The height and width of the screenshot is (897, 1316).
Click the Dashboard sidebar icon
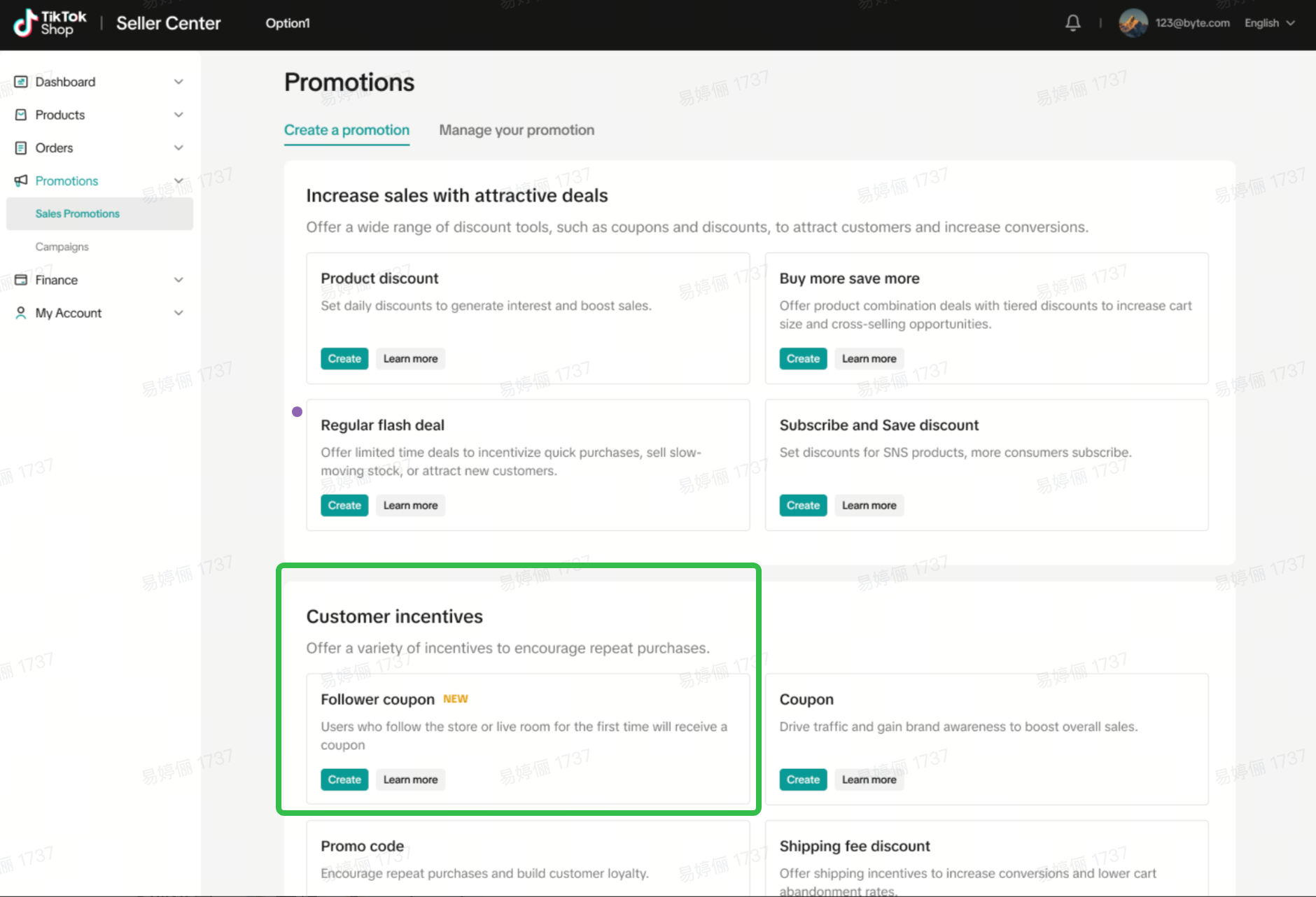(21, 82)
